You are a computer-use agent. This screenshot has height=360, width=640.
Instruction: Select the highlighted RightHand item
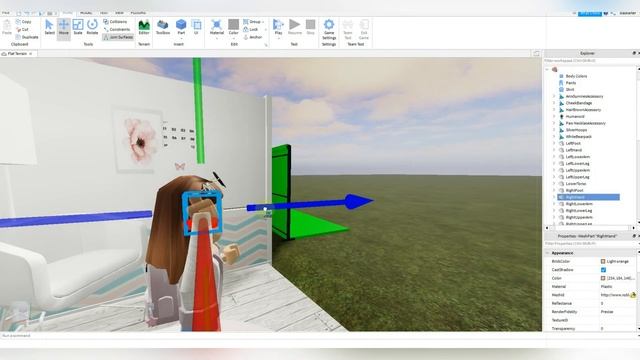[x=588, y=197]
